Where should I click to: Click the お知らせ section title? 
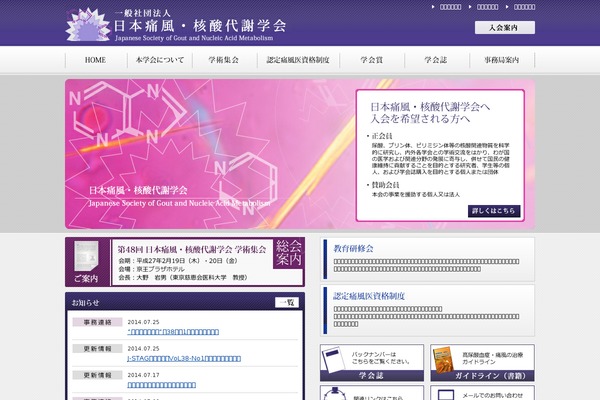point(85,303)
